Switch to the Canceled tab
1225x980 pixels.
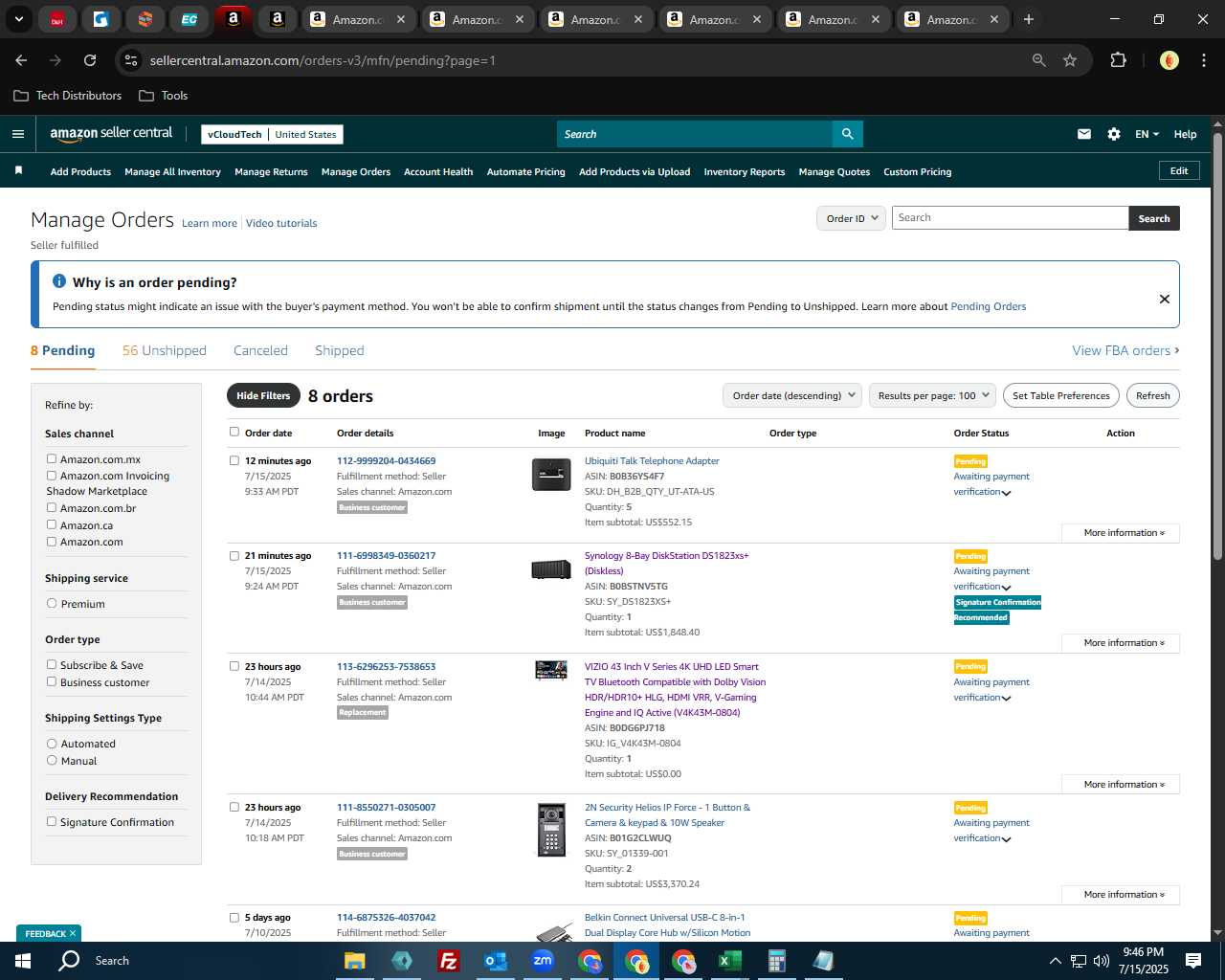pyautogui.click(x=260, y=350)
